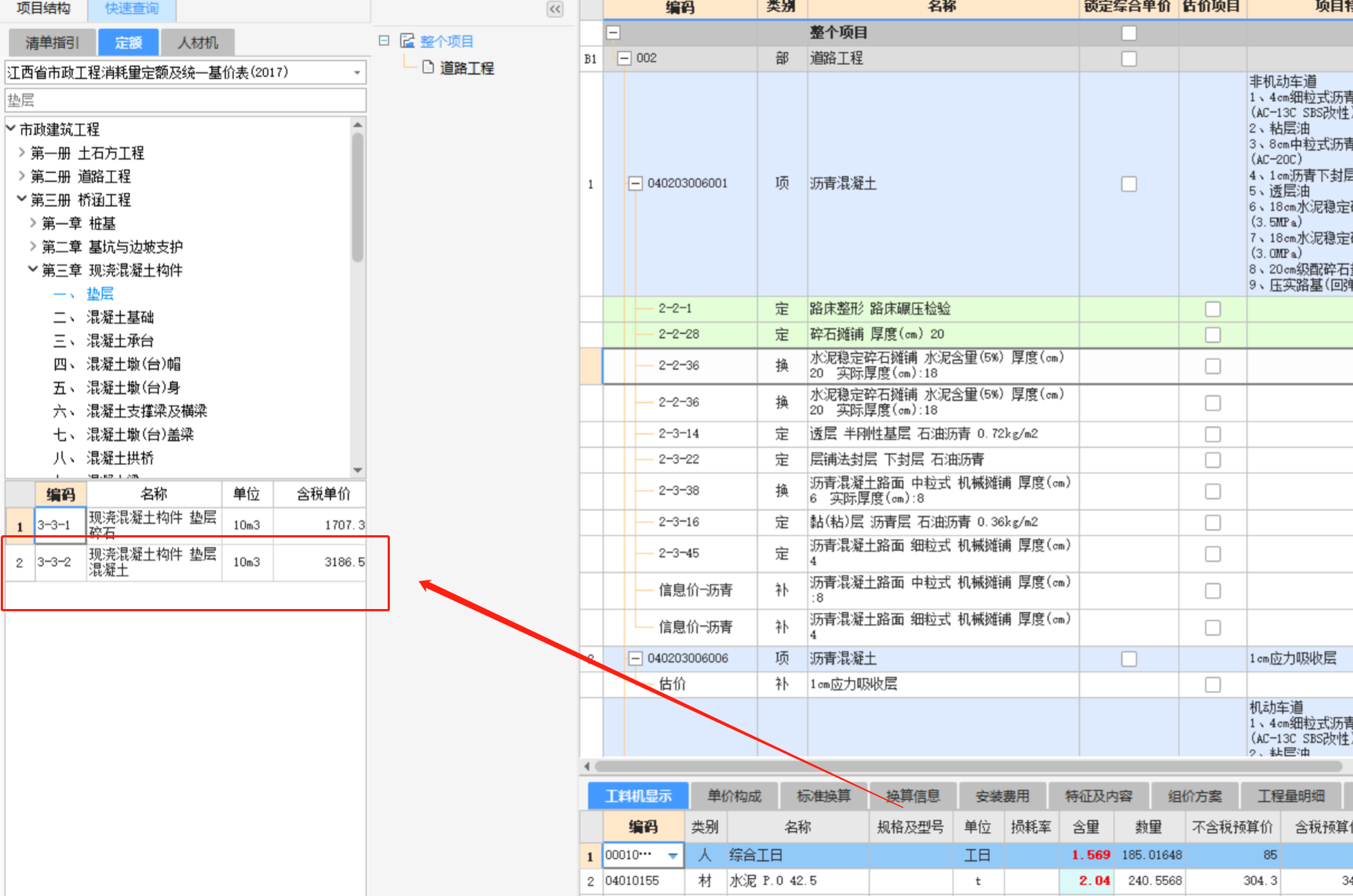Toggle 估价项目 checkbox for row 2-3-22
The width and height of the screenshot is (1353, 896).
pyautogui.click(x=1213, y=460)
